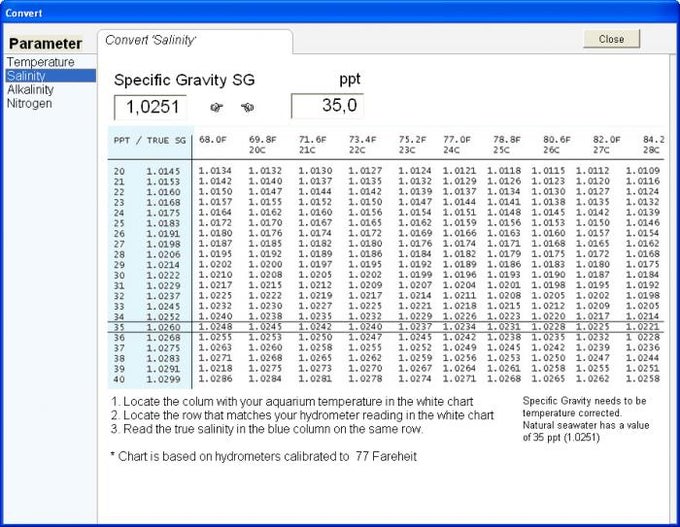Click instruction 1 'Locate the colum with your aquarium temperature'
Image resolution: width=680 pixels, height=527 pixels.
click(292, 402)
